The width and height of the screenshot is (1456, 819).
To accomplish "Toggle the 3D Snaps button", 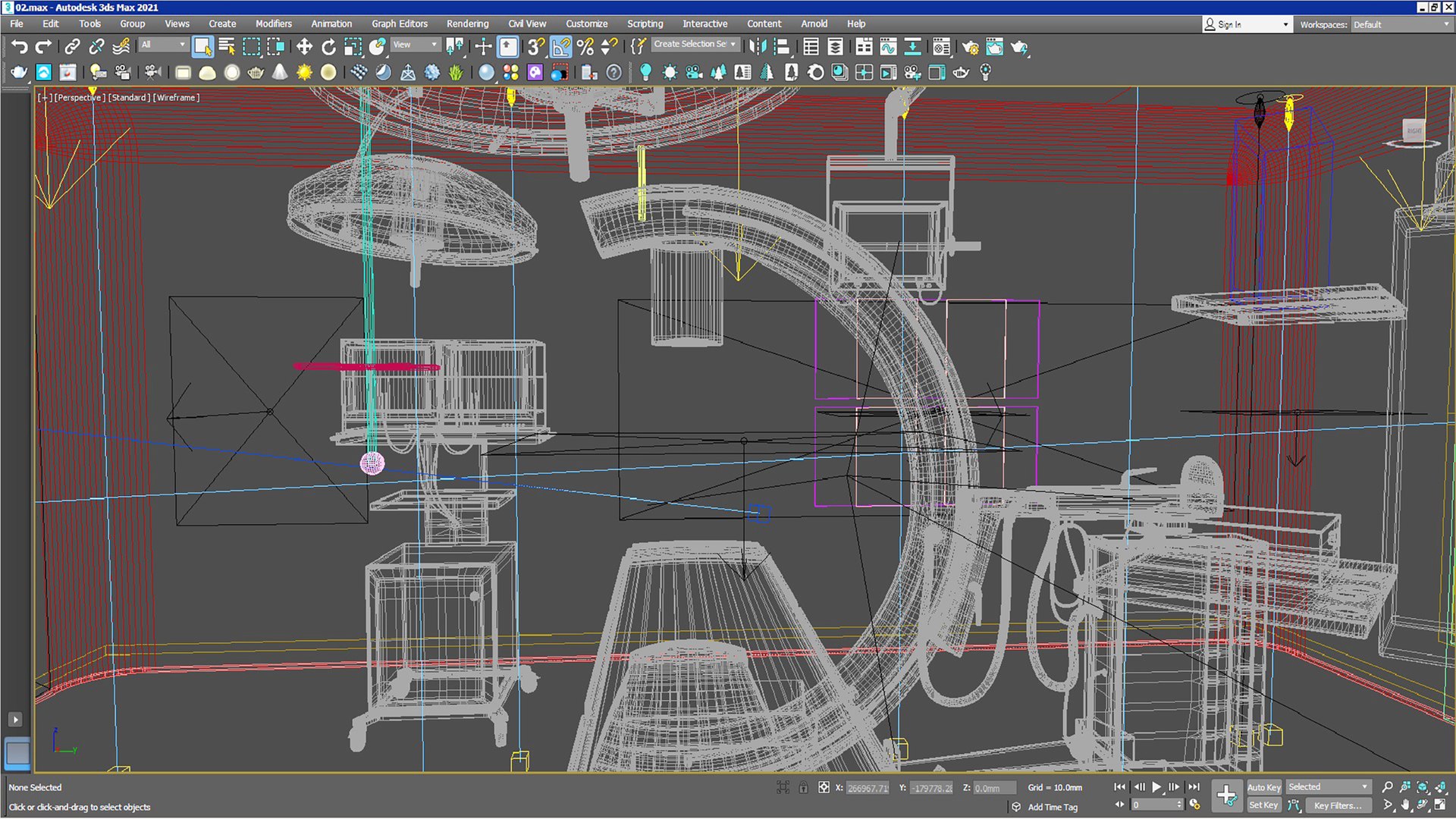I will (536, 47).
